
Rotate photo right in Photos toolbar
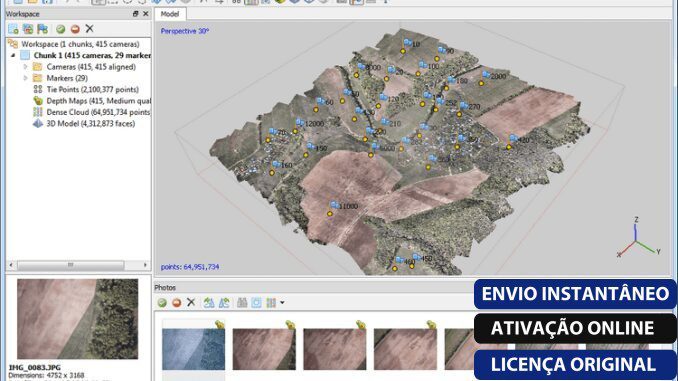coord(224,303)
